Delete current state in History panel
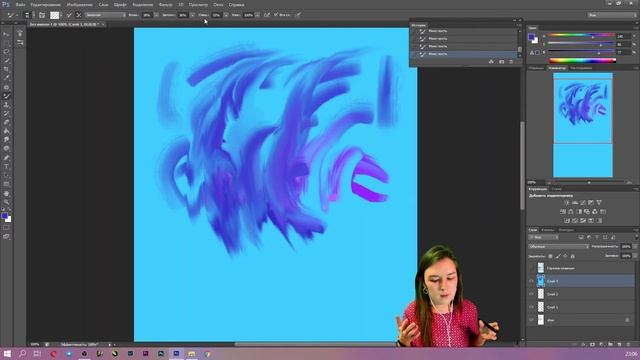The width and height of the screenshot is (640, 360). pos(511,62)
